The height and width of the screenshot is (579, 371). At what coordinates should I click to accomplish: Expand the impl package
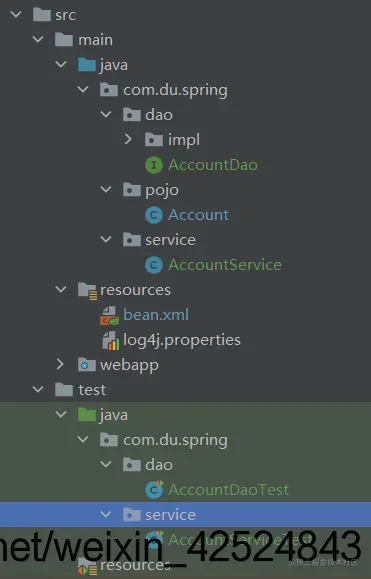click(x=128, y=139)
